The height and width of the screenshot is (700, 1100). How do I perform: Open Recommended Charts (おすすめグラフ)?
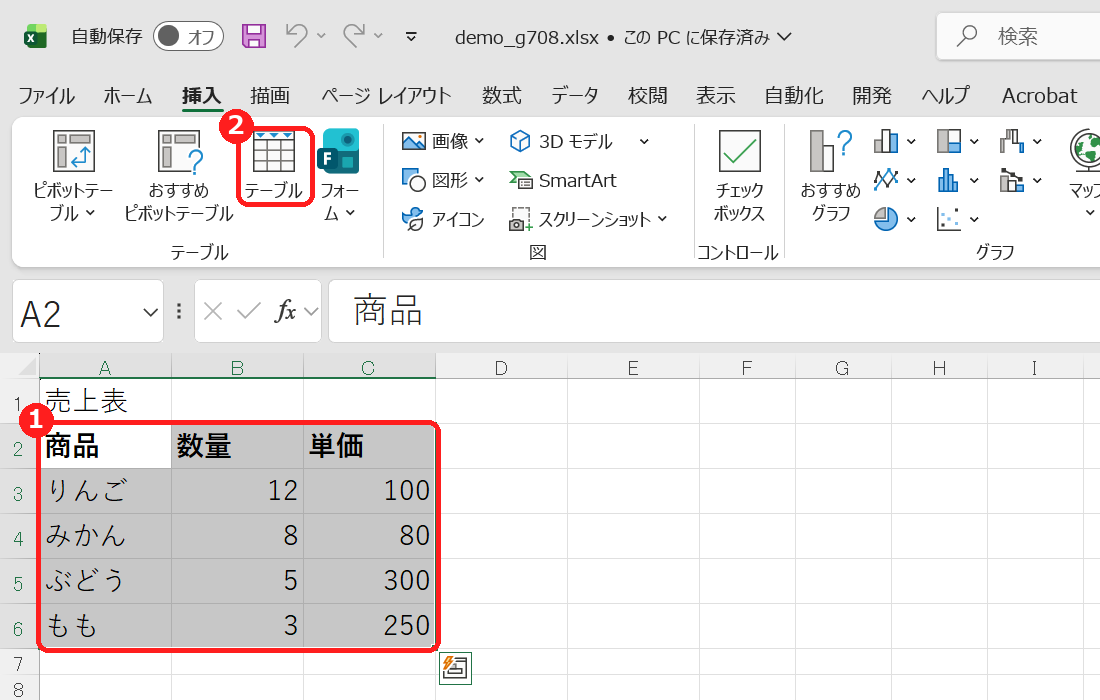pos(831,175)
